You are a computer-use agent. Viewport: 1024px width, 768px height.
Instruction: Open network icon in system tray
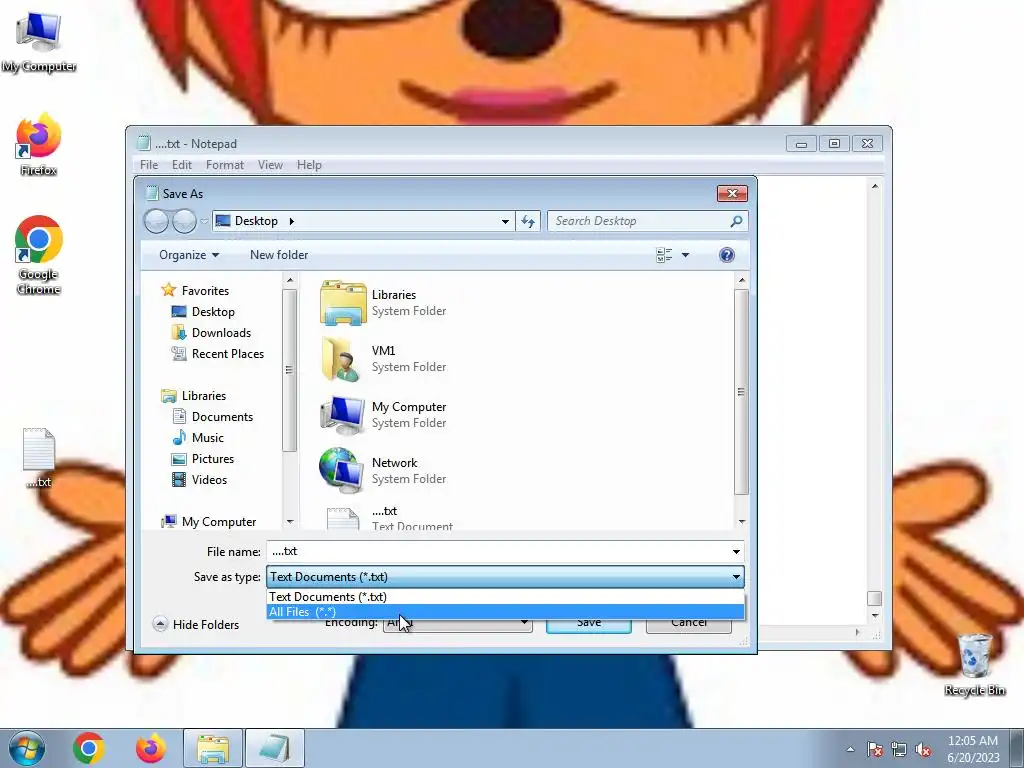(899, 749)
